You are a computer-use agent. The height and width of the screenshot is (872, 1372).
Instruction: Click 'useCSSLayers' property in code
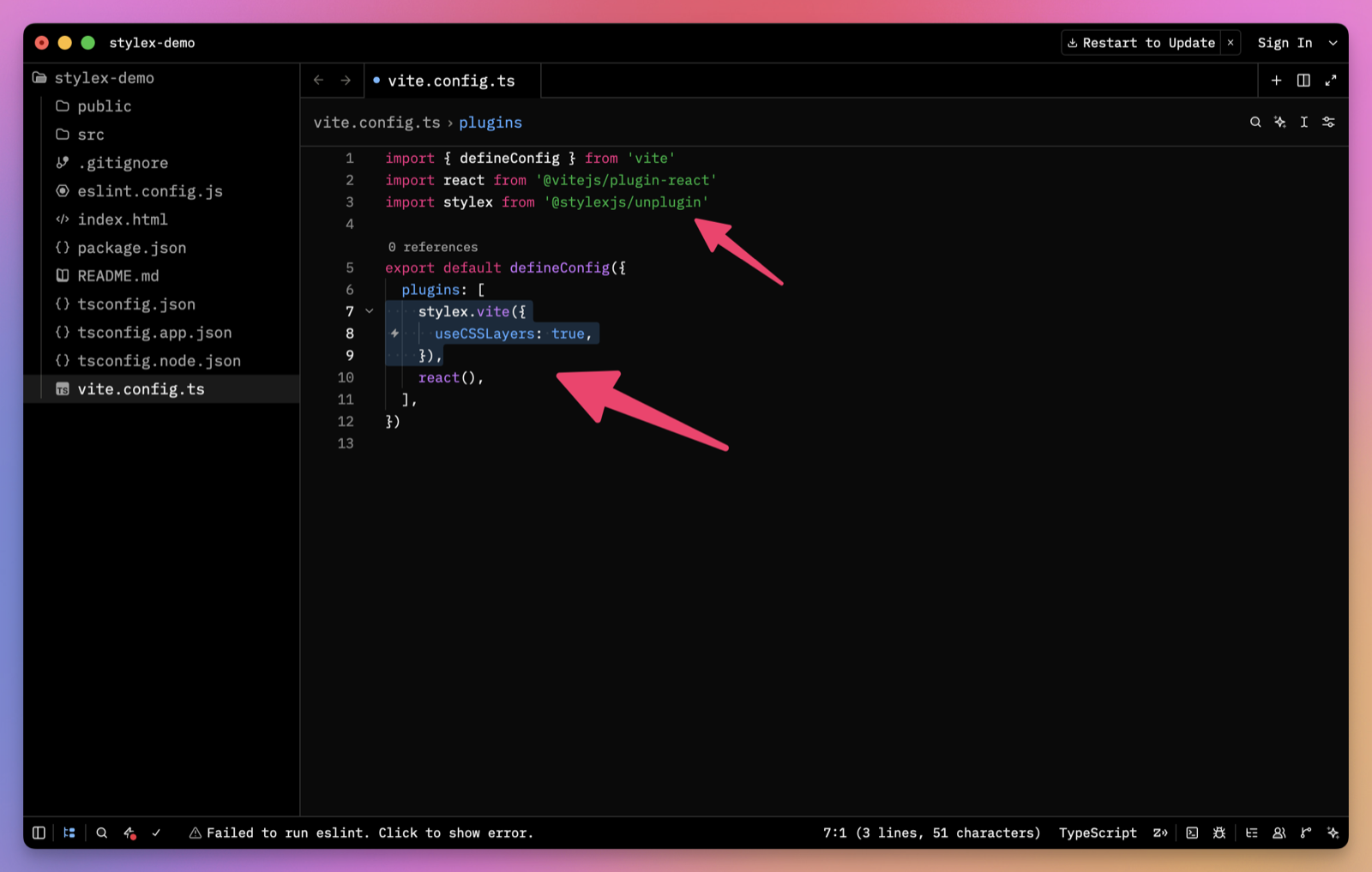pyautogui.click(x=484, y=334)
